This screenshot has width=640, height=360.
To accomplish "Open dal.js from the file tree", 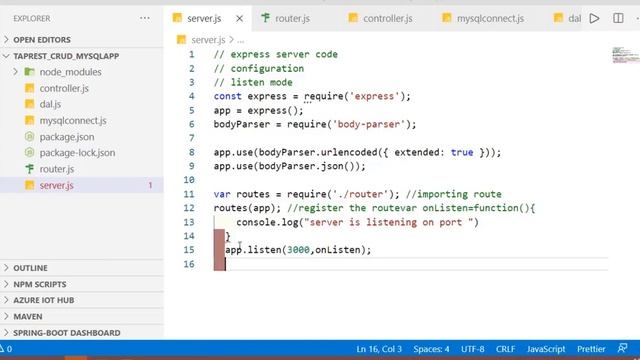I will 50,104.
